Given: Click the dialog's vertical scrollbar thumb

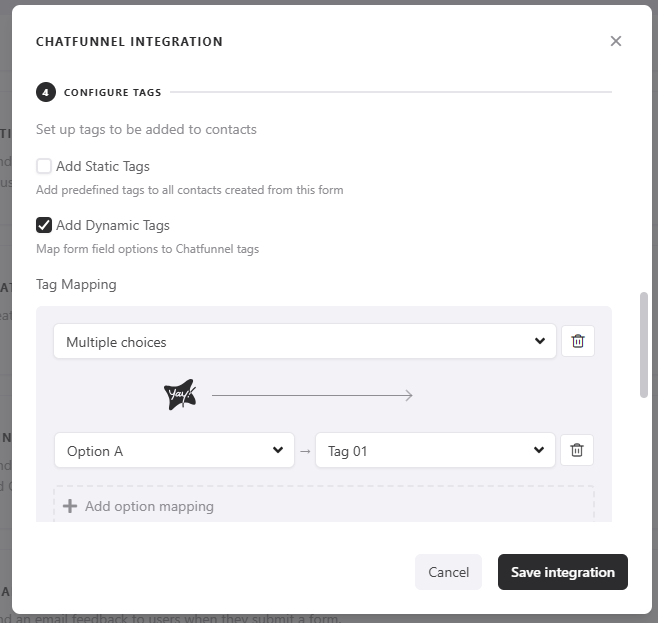Looking at the screenshot, I should [643, 345].
